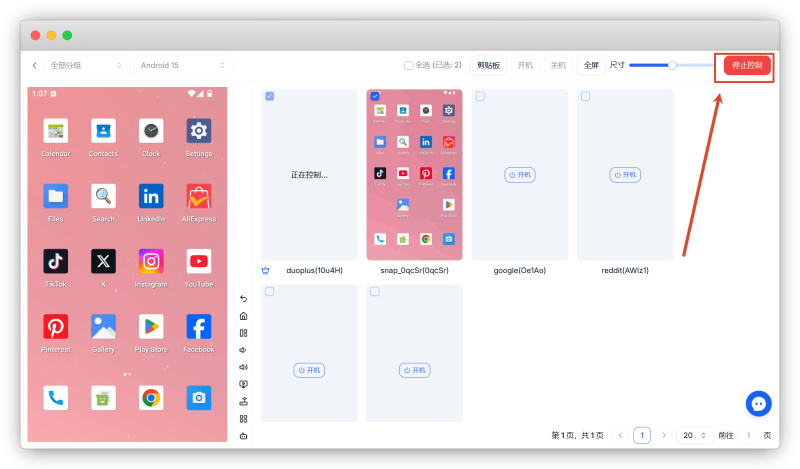The width and height of the screenshot is (800, 469).
Task: Open the Android 15 version dropdown
Action: pos(183,65)
